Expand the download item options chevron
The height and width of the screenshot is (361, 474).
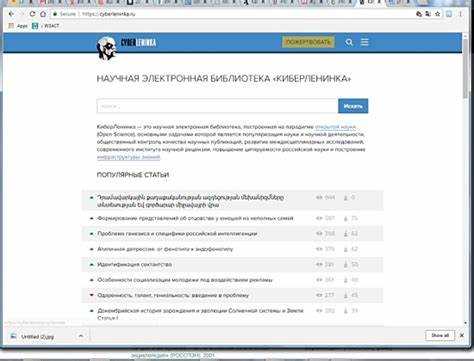point(81,336)
